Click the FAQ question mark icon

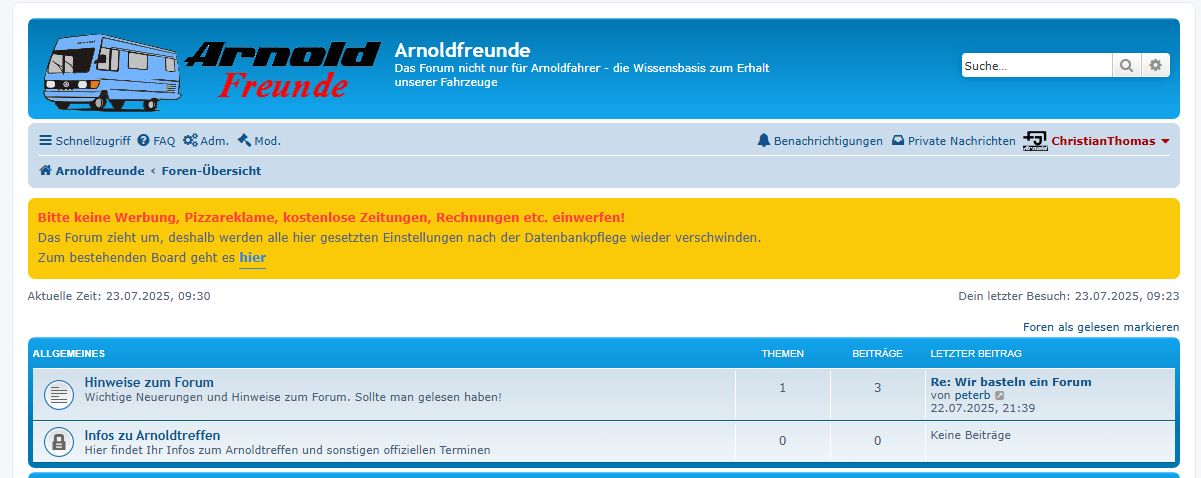144,141
